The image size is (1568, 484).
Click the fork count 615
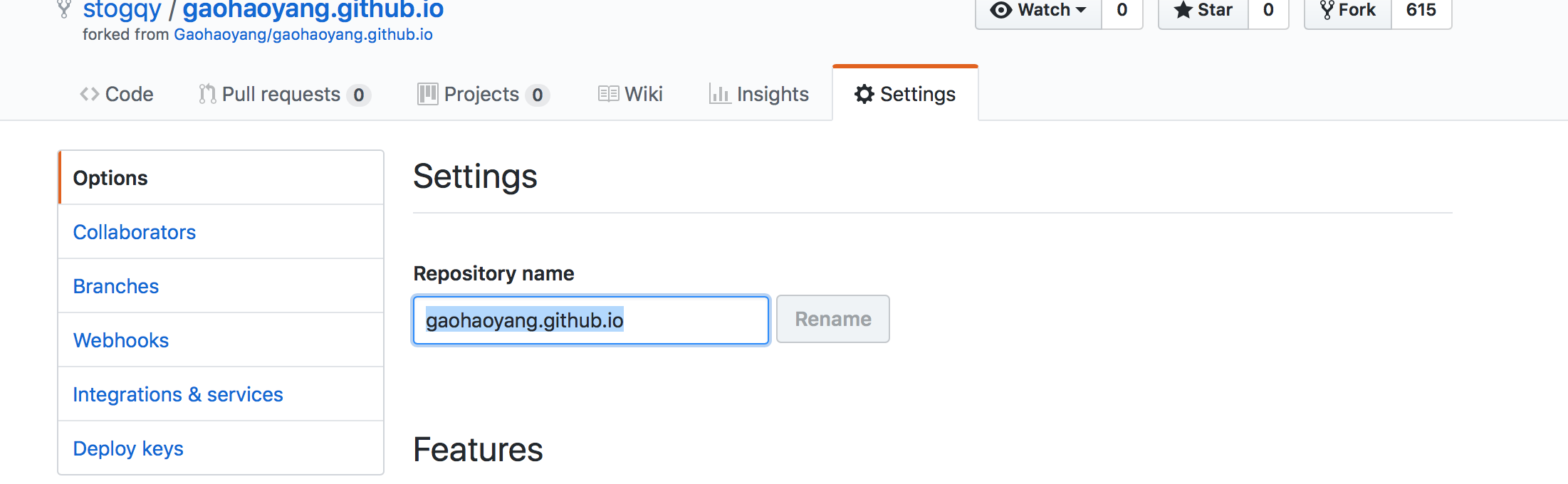pyautogui.click(x=1421, y=10)
